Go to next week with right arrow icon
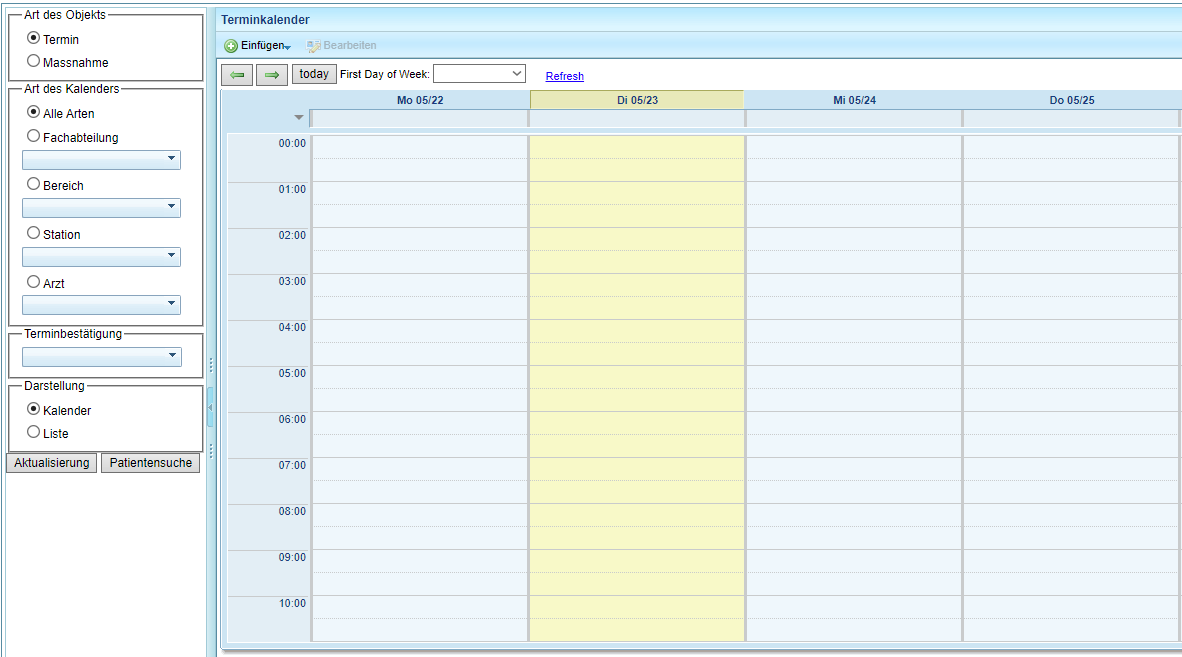Screen dimensions: 1182x657 click(x=271, y=74)
